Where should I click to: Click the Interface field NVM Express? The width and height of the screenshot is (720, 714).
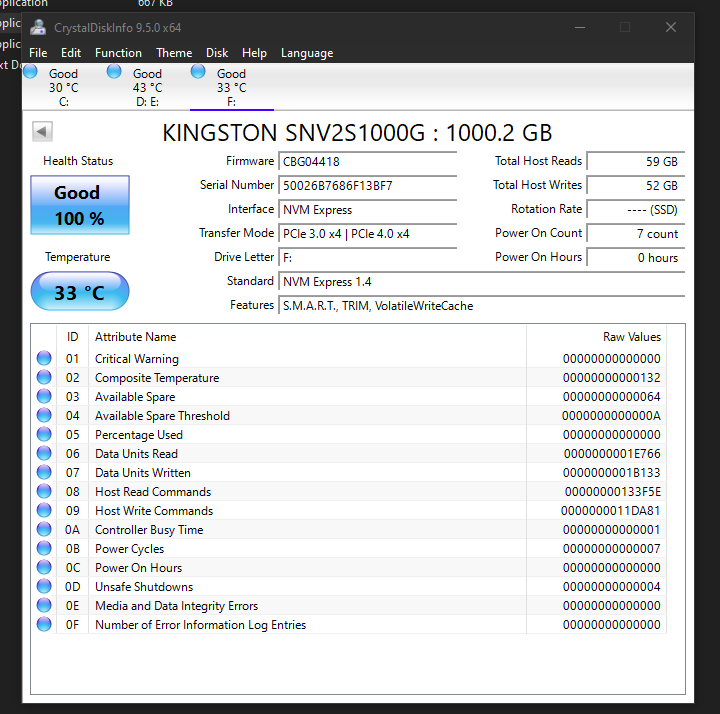click(x=367, y=210)
